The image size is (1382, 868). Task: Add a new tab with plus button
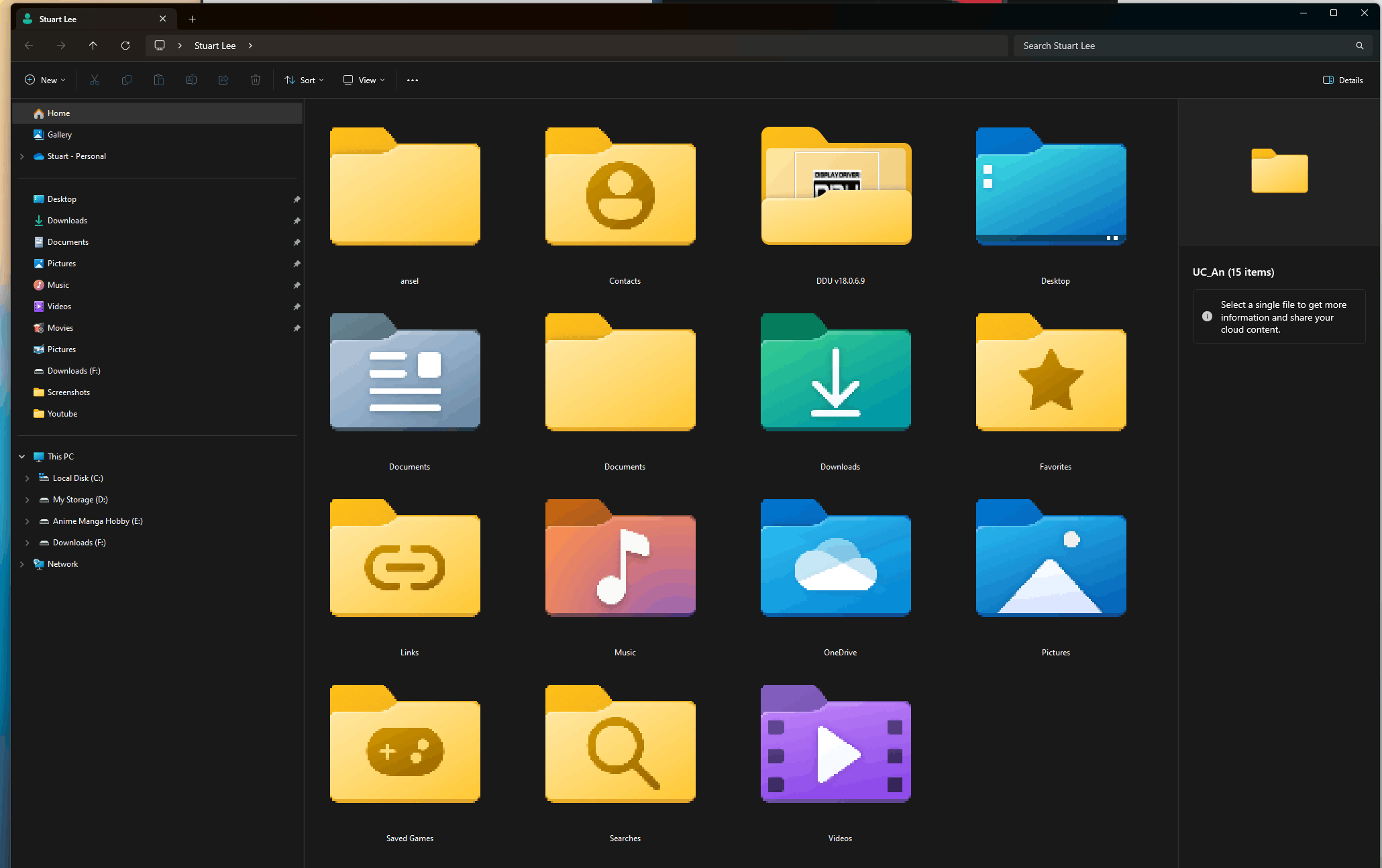pyautogui.click(x=193, y=19)
